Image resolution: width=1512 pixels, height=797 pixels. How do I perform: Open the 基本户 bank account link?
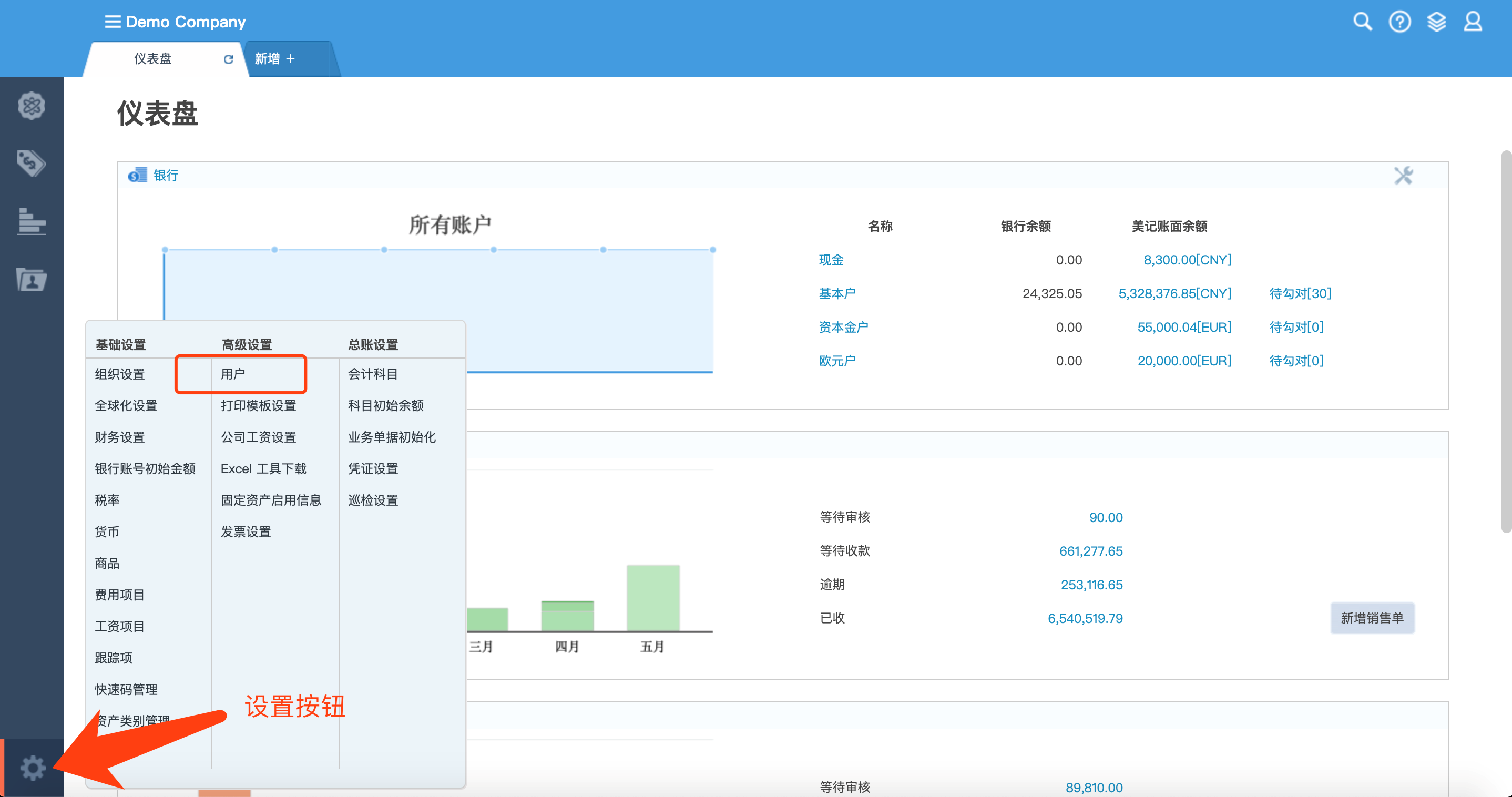837,293
